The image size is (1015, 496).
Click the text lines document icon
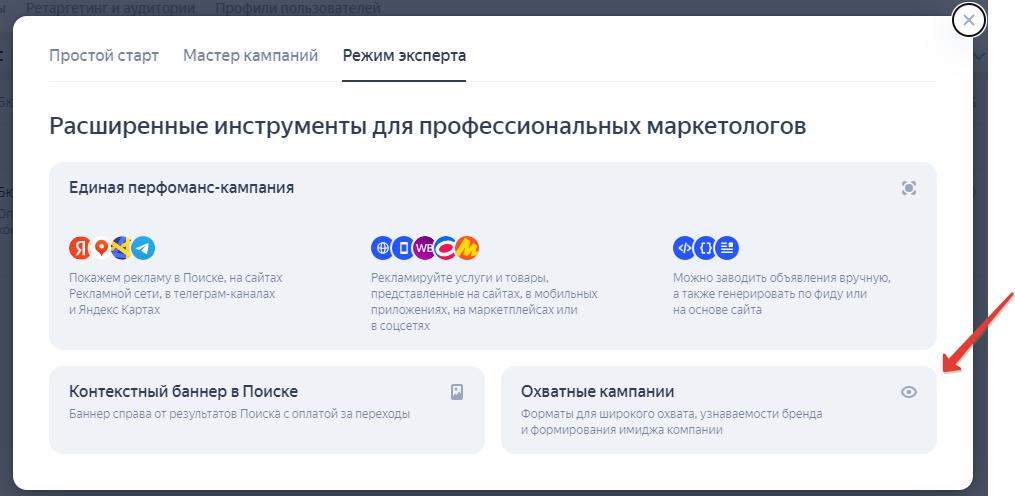click(728, 247)
